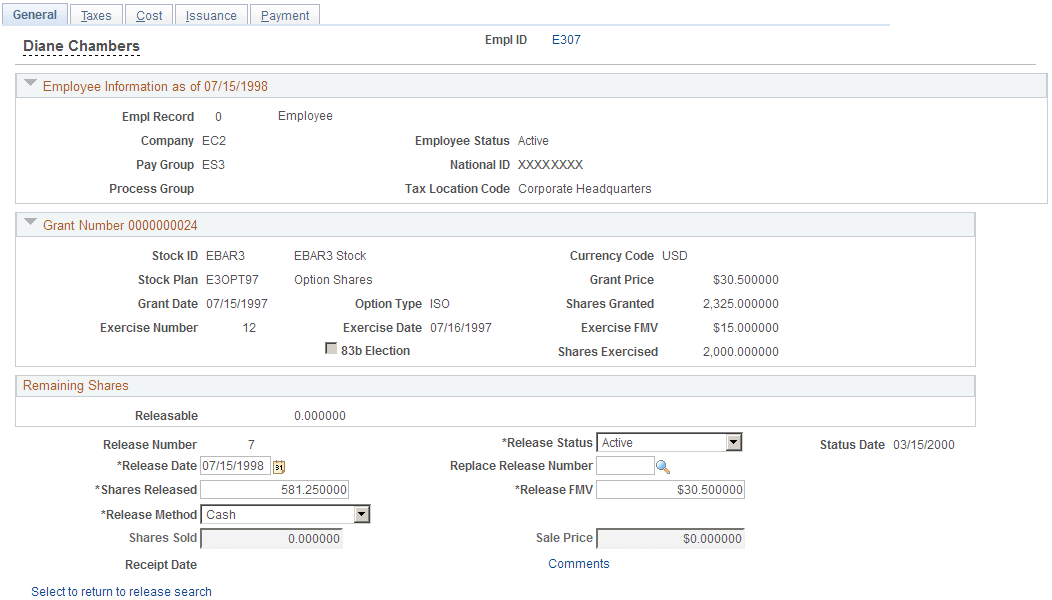Click the Replace Release Number input field
Viewport: 1052px width, 600px height.
coord(625,466)
